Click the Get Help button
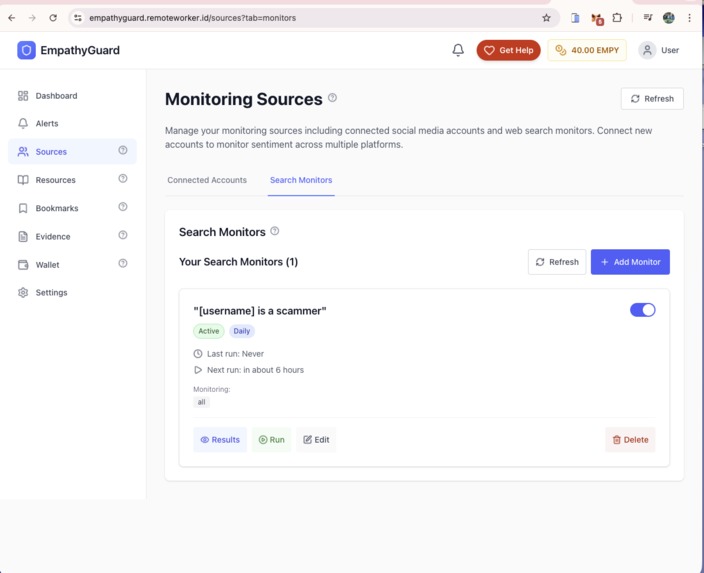This screenshot has width=704, height=573. tap(508, 50)
